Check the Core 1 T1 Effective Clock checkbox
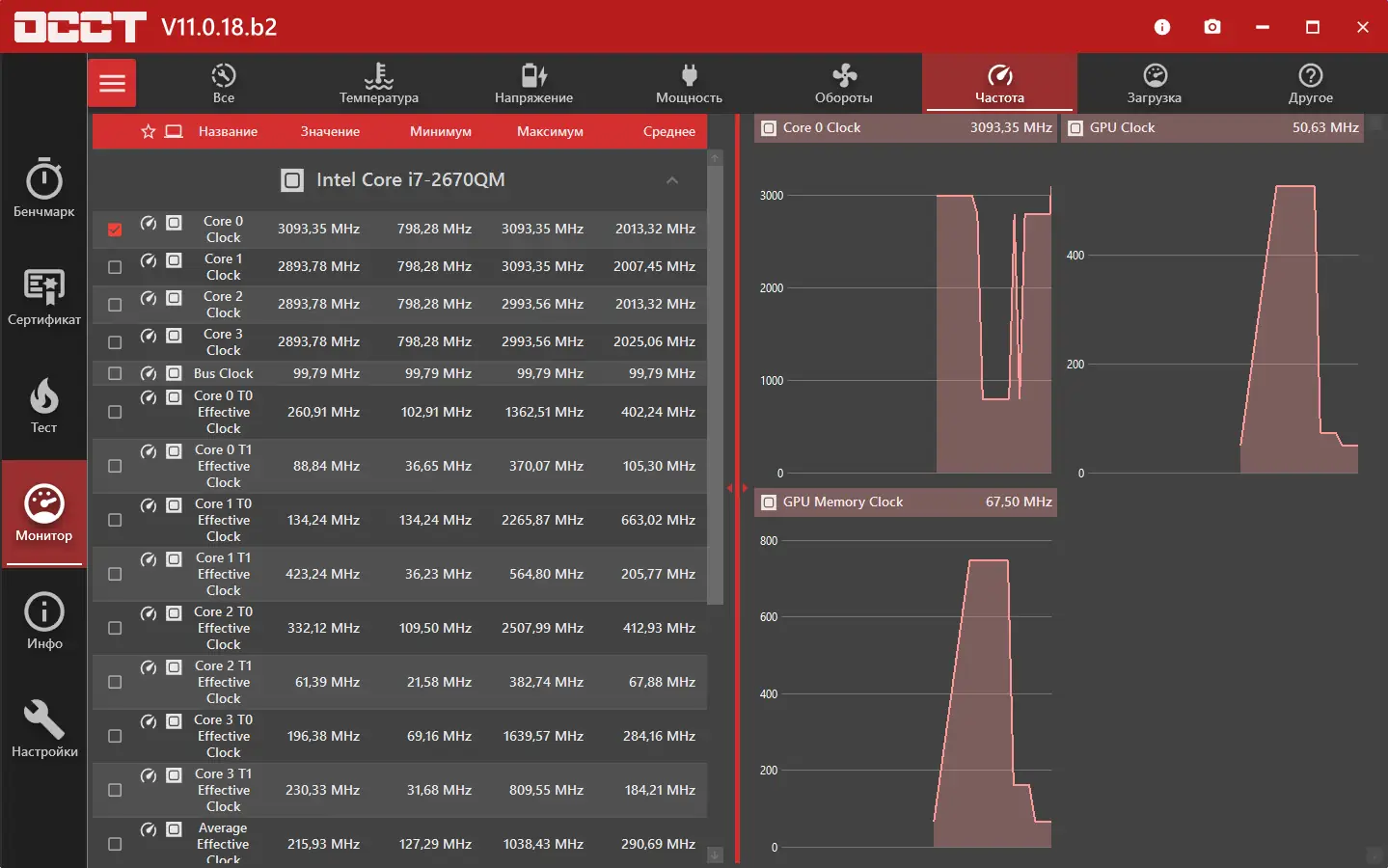The width and height of the screenshot is (1388, 868). pos(115,574)
